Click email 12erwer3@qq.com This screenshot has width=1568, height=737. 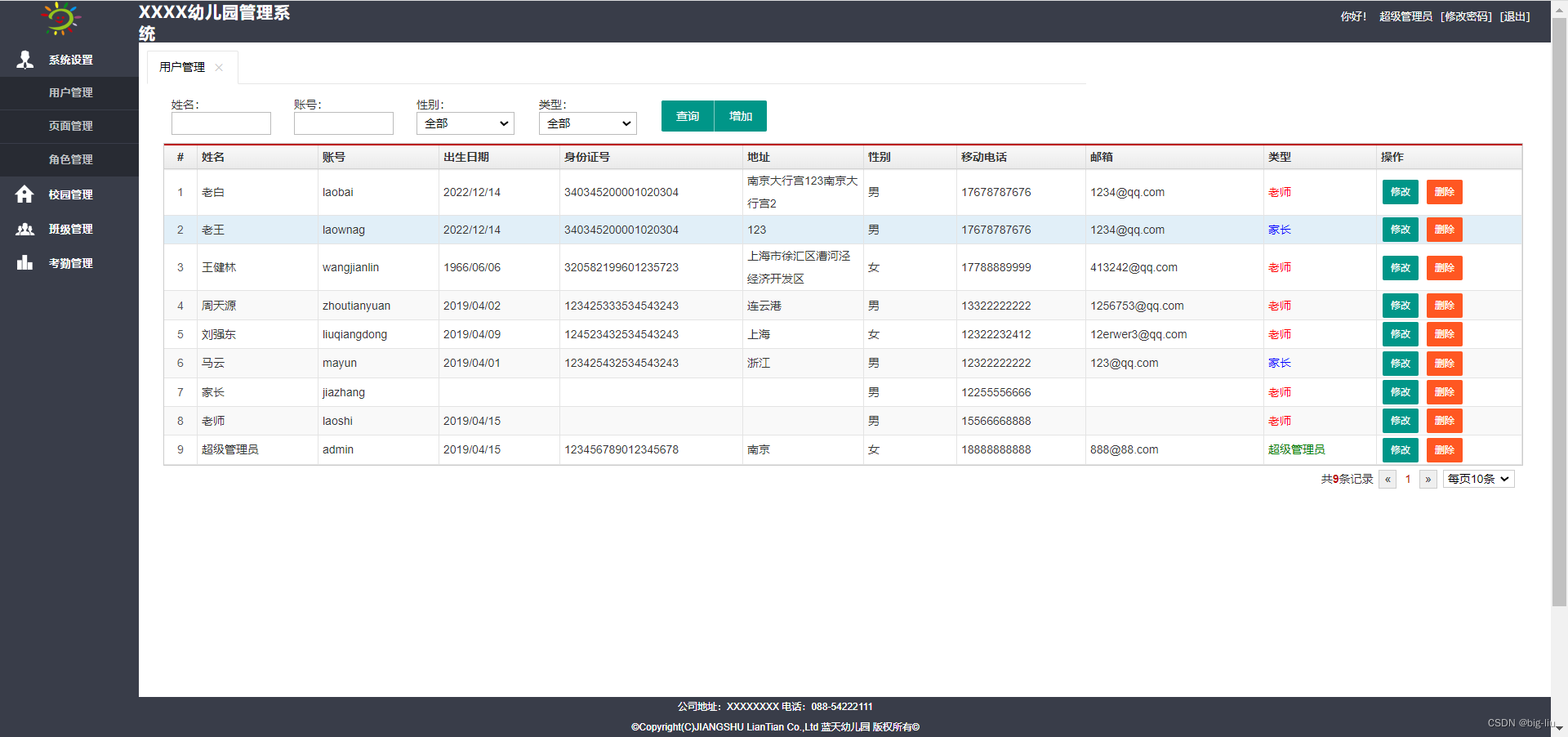(x=1138, y=334)
